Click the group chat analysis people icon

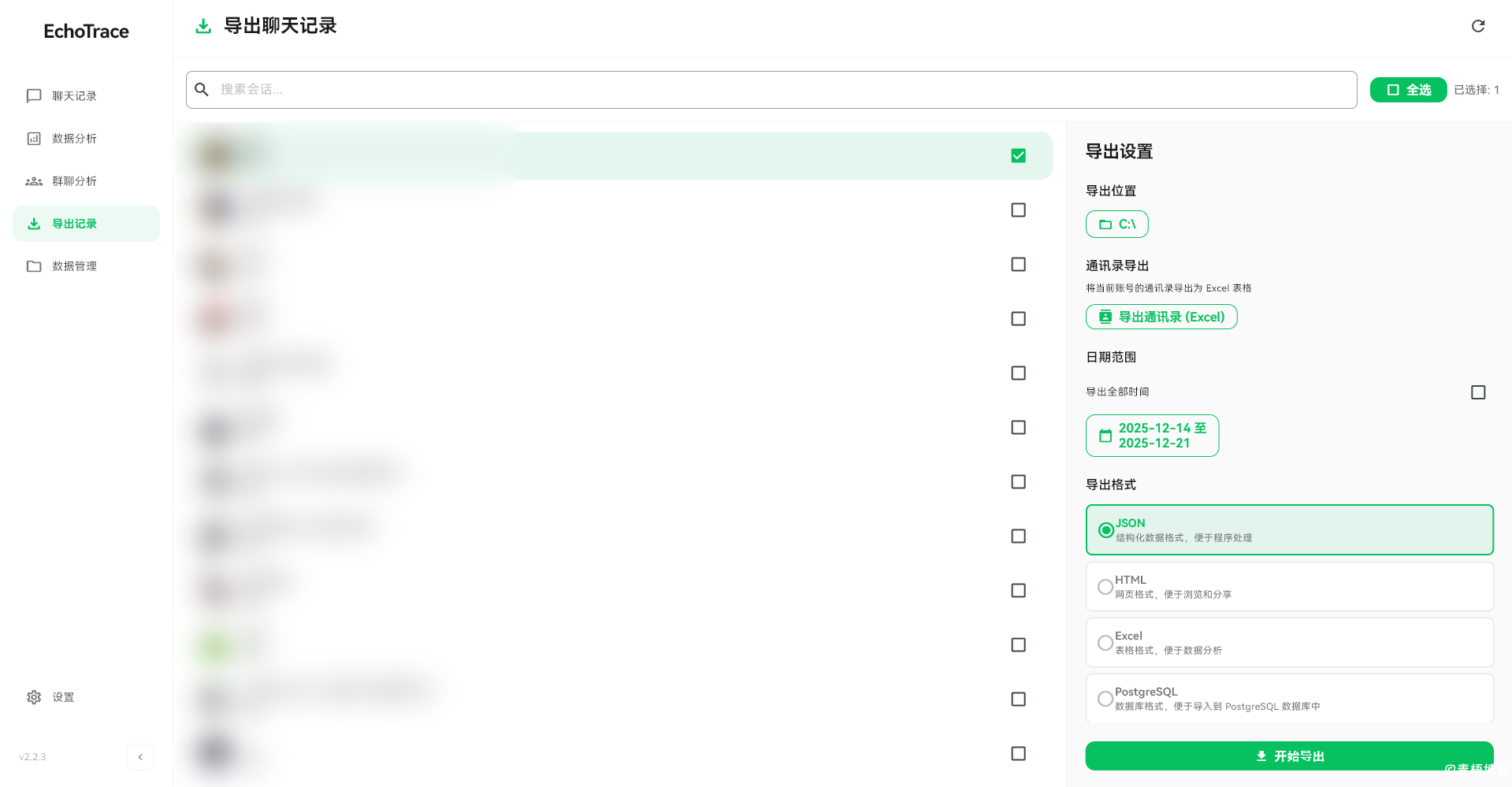[34, 181]
